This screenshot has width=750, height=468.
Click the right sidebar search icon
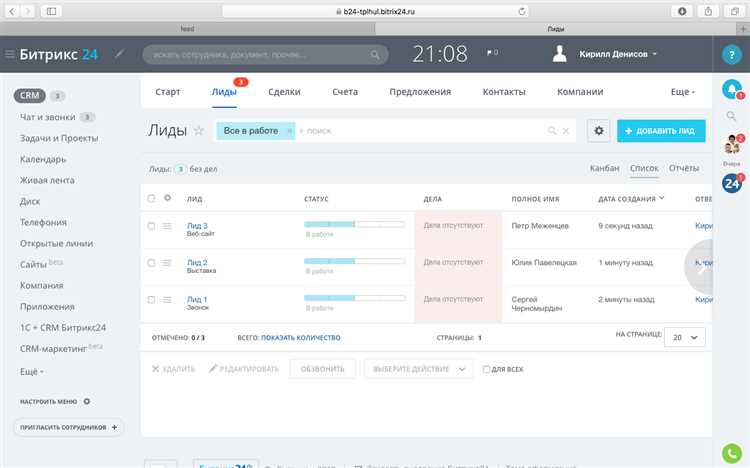coord(731,116)
